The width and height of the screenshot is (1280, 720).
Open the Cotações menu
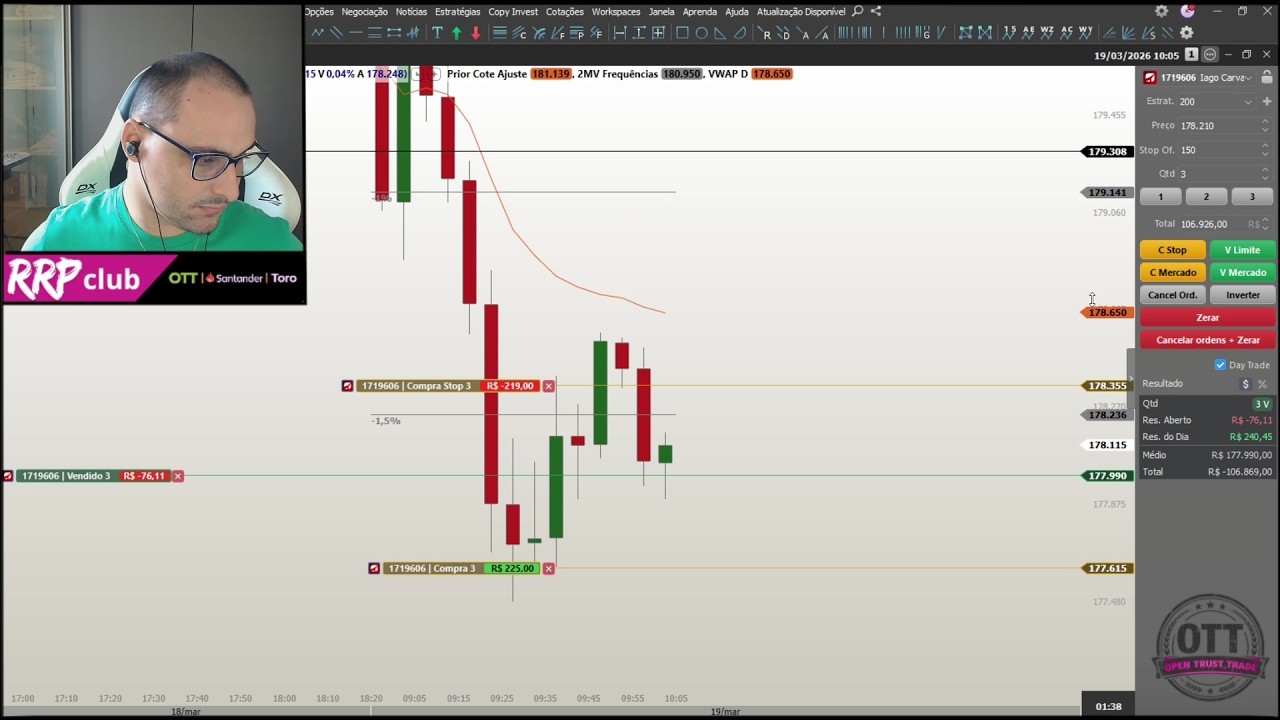[564, 11]
